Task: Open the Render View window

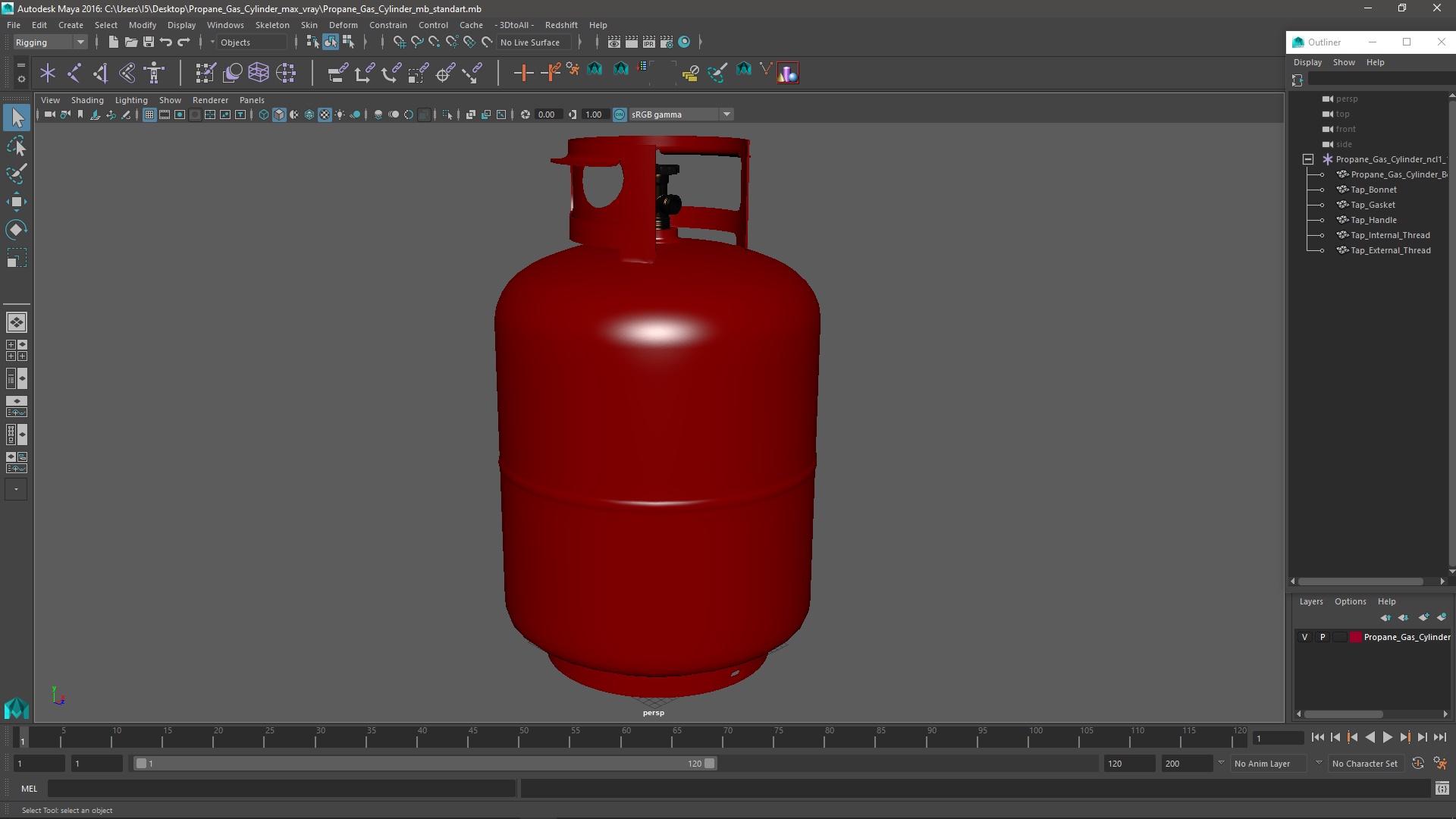Action: (x=614, y=42)
